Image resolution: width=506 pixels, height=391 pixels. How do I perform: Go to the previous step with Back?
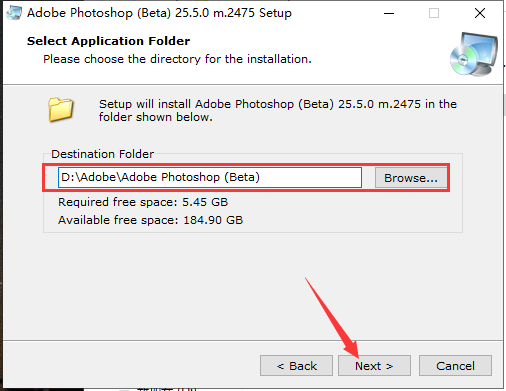tap(296, 366)
